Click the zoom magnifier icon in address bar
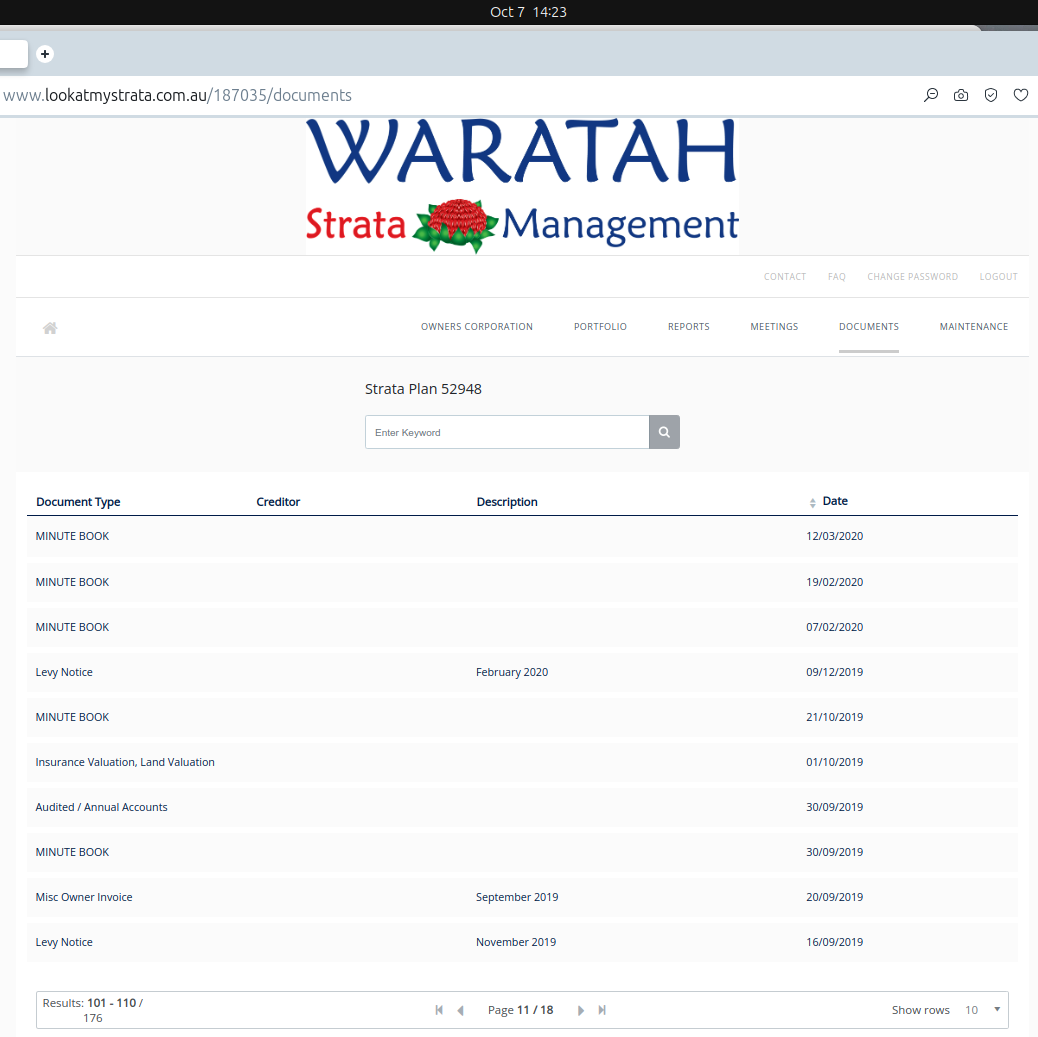 (931, 95)
